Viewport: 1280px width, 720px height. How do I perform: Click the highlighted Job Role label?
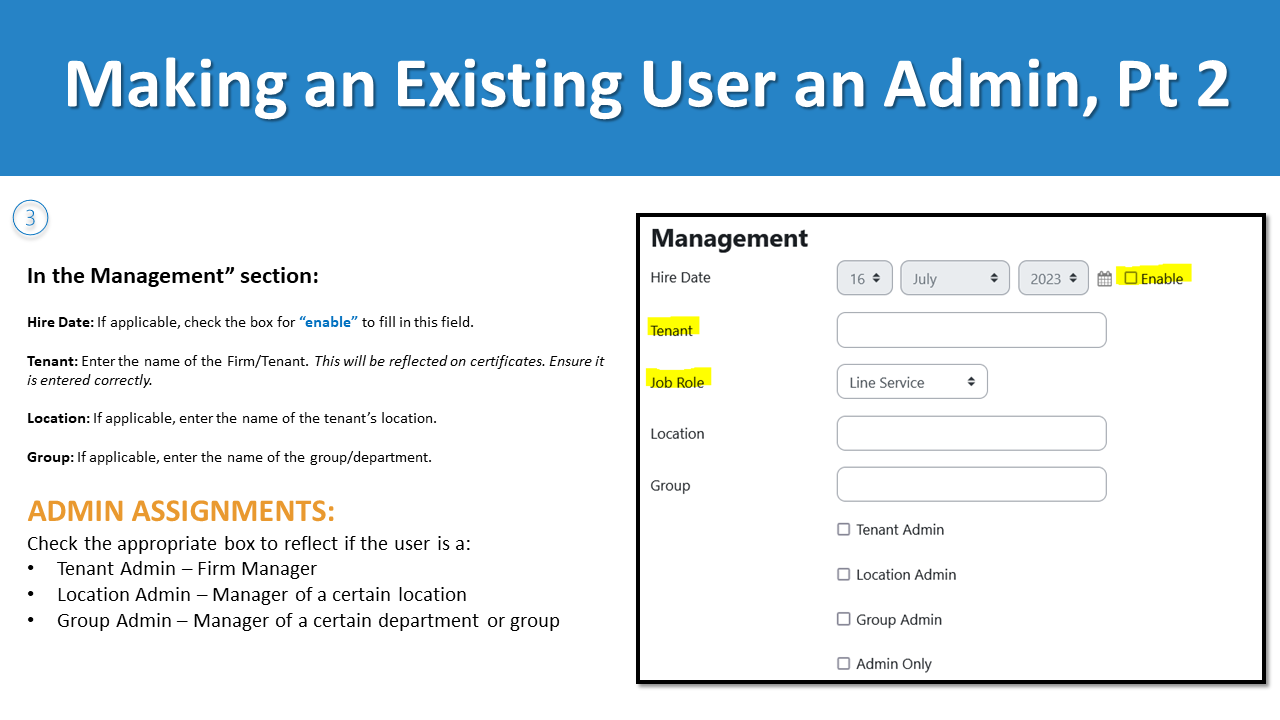tap(679, 381)
